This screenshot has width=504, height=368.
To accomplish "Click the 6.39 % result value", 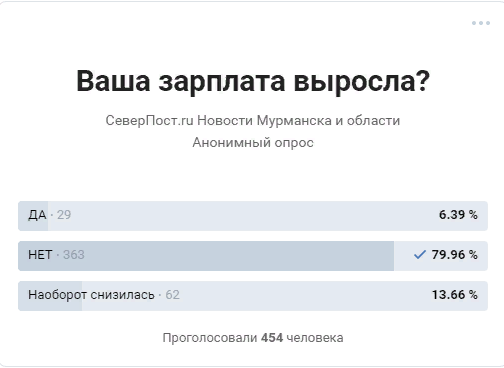I will point(458,215).
